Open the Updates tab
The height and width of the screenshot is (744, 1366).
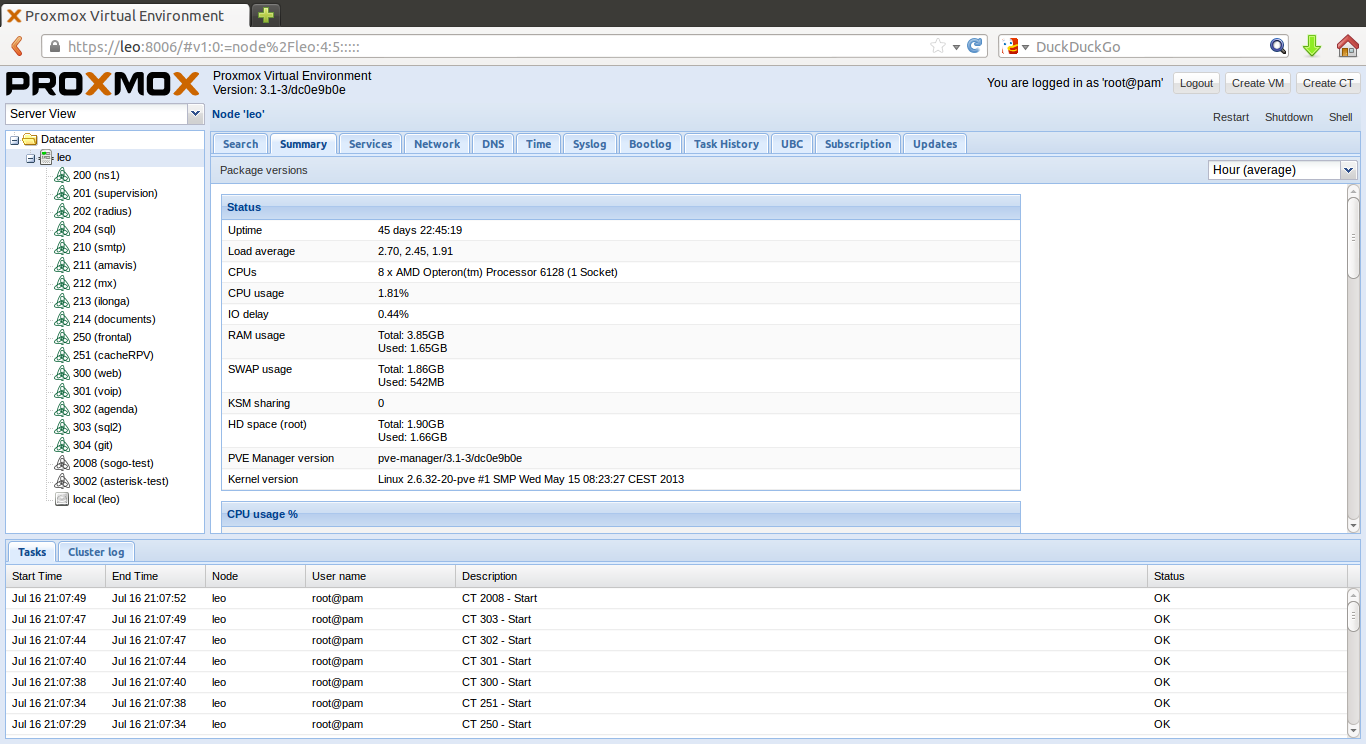935,144
